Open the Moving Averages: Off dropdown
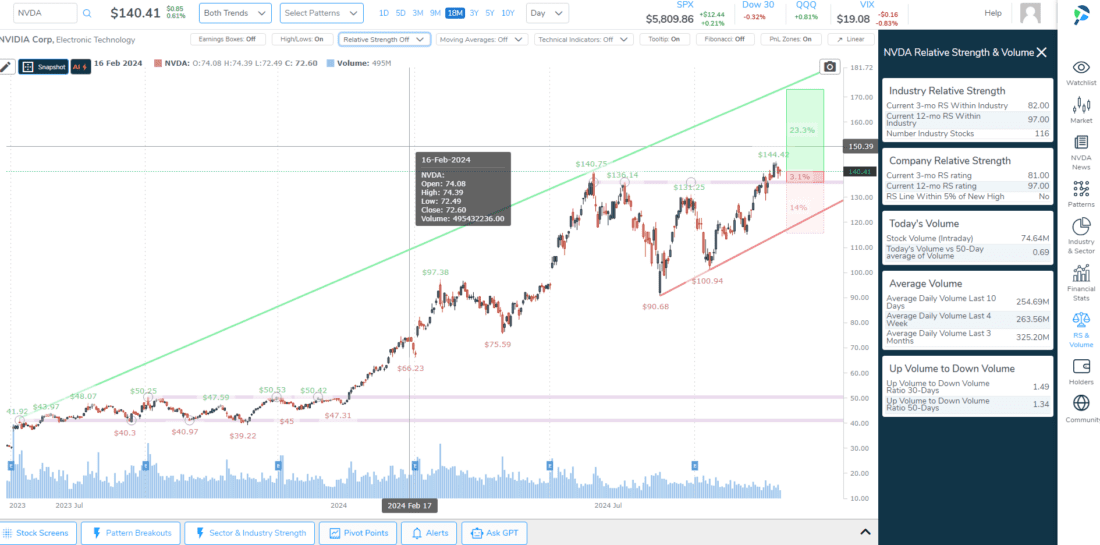This screenshot has height=545, width=1100. [x=482, y=39]
